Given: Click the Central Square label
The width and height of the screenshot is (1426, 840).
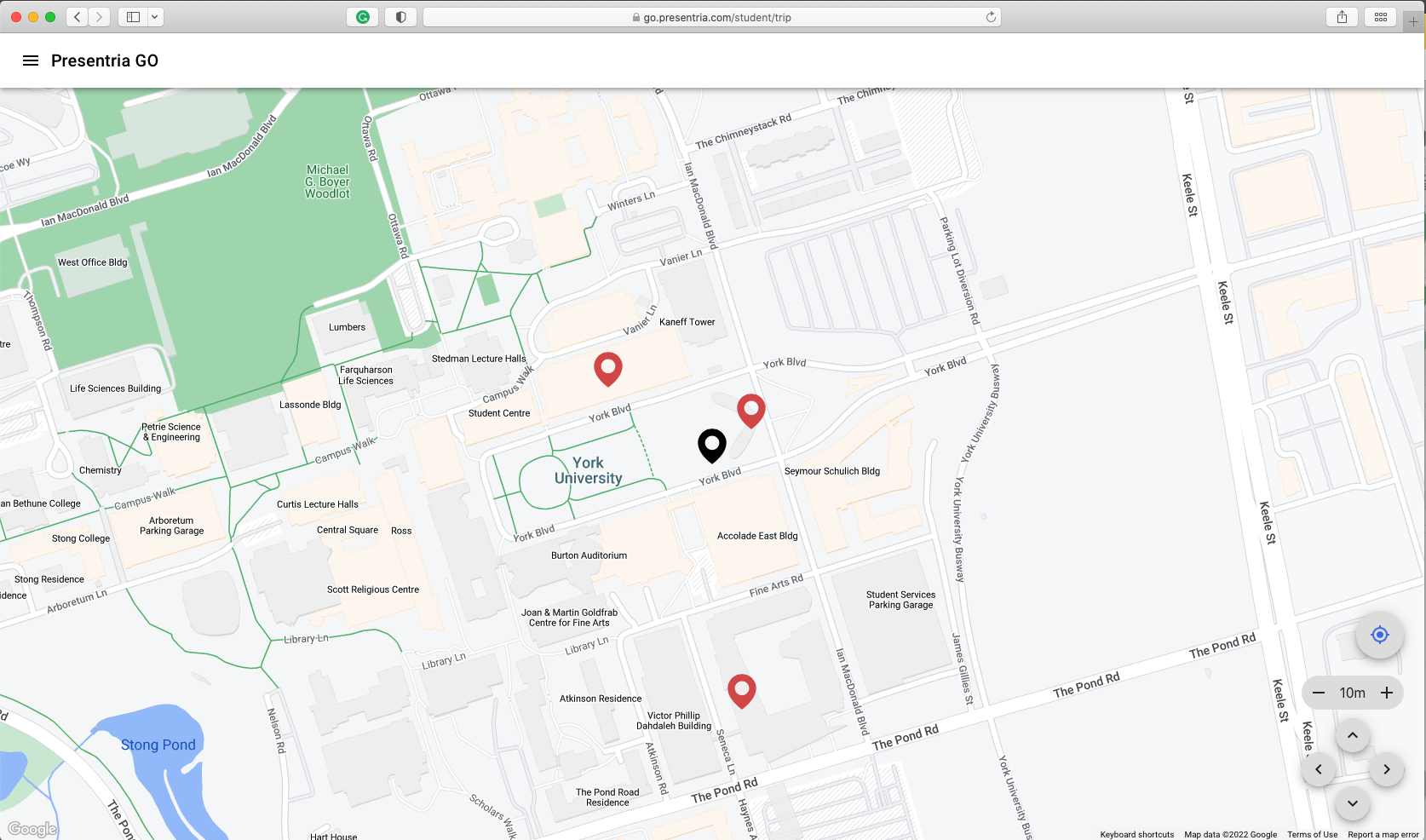Looking at the screenshot, I should coord(348,530).
